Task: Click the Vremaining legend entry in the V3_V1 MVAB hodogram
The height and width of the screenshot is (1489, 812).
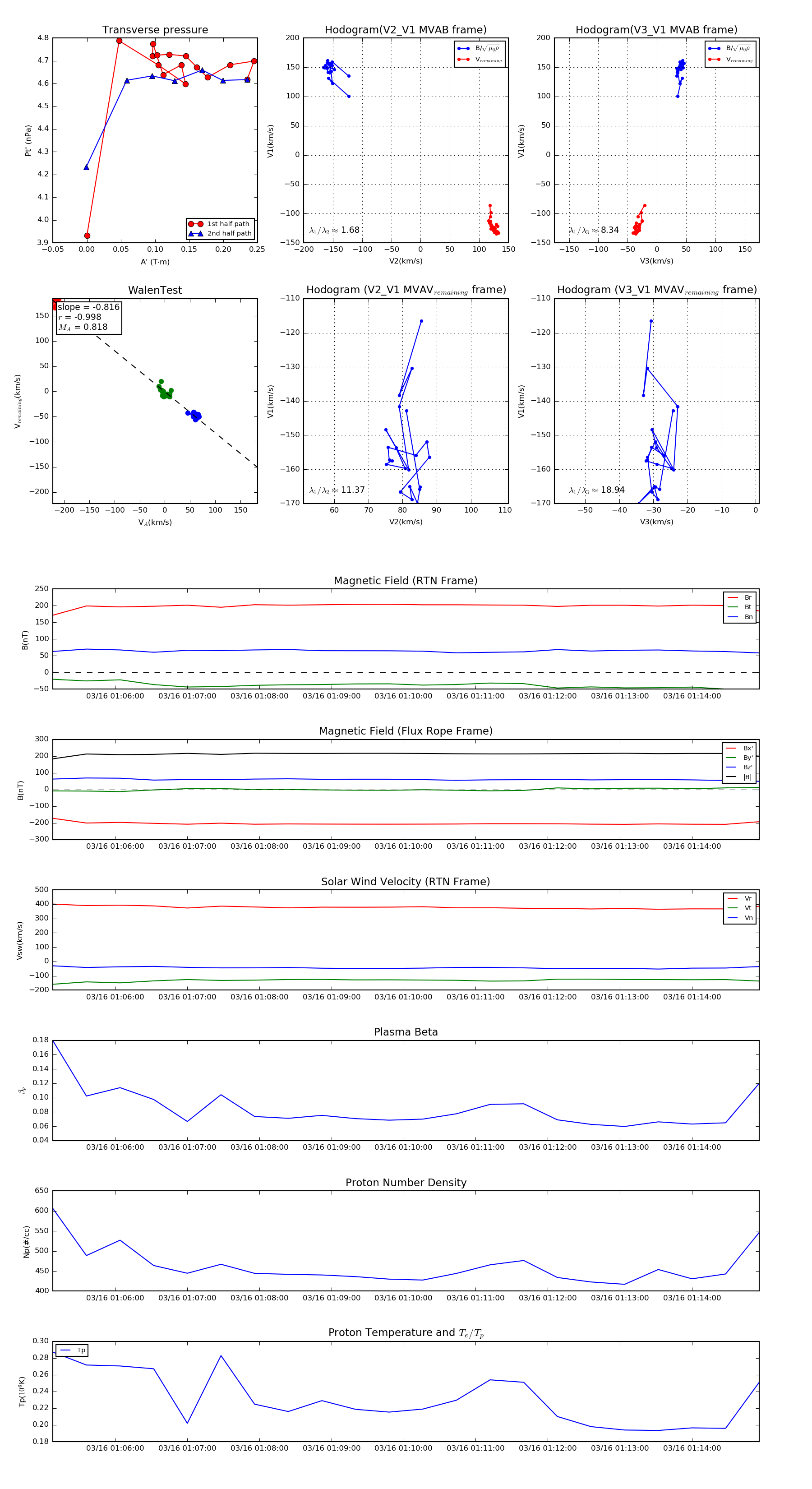Action: (x=730, y=60)
